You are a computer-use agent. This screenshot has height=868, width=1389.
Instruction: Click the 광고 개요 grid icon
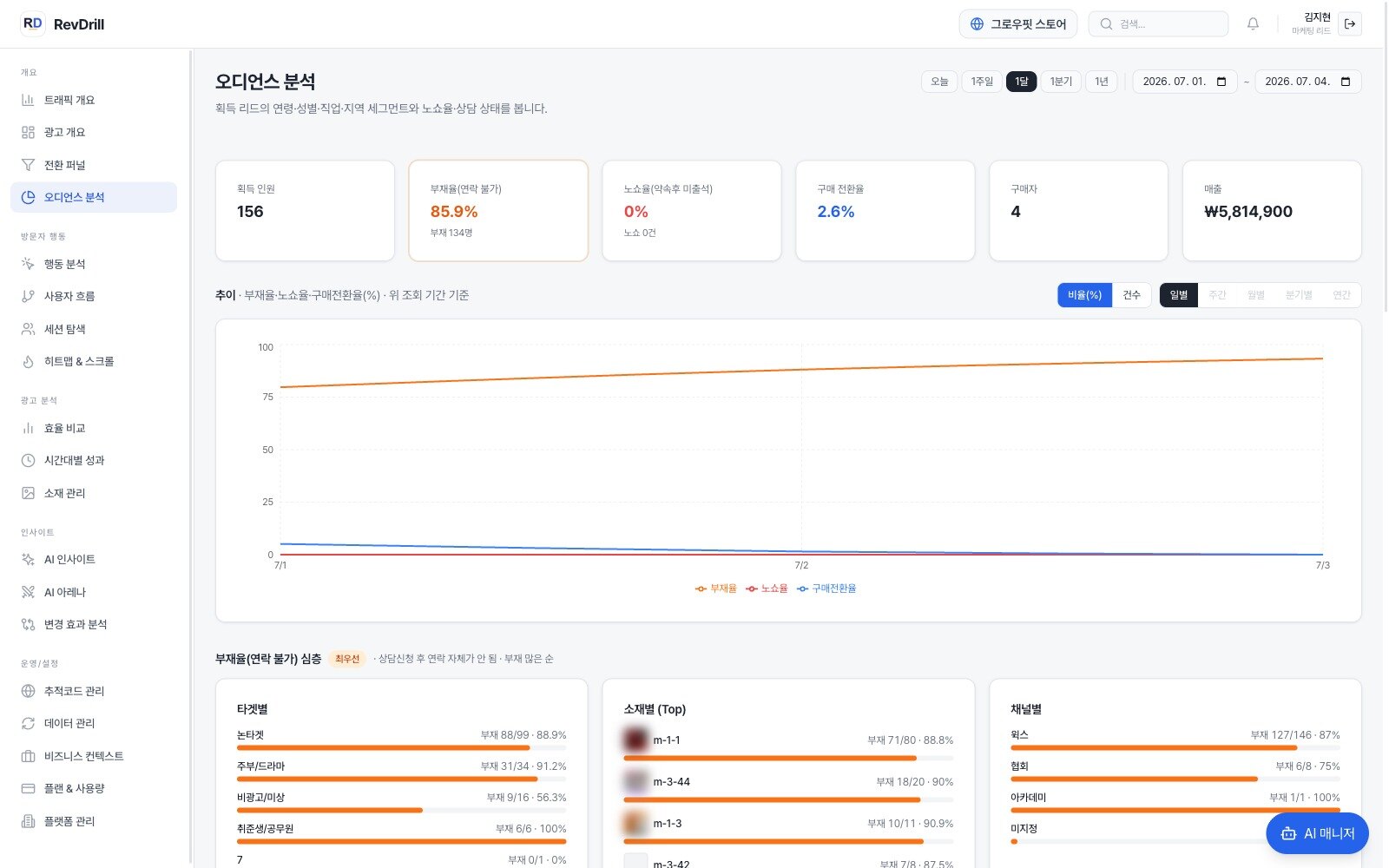click(x=28, y=132)
